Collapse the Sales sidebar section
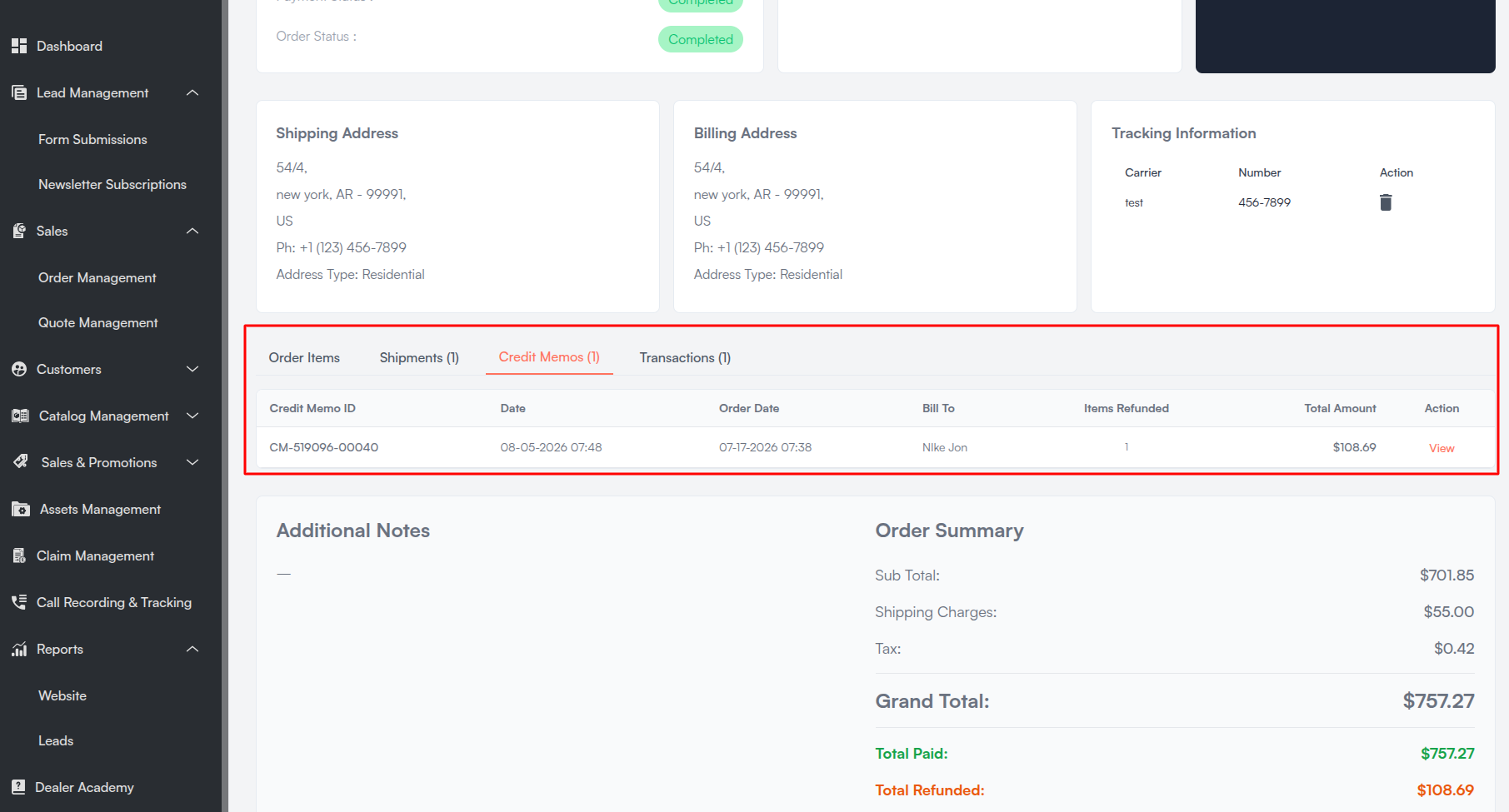This screenshot has height=812, width=1509. 192,231
